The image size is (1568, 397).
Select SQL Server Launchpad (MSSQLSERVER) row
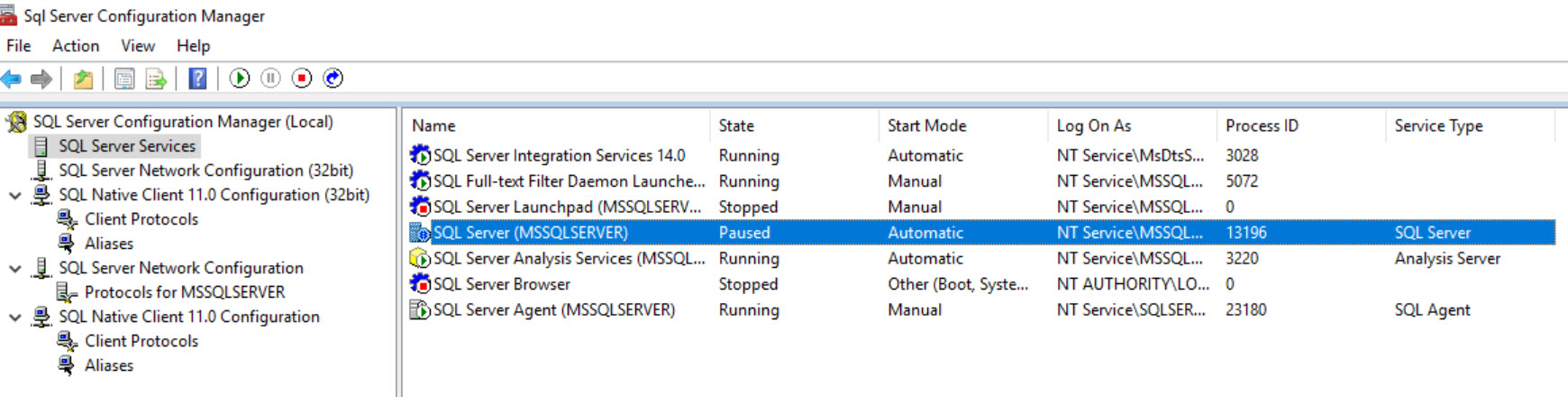(981, 207)
